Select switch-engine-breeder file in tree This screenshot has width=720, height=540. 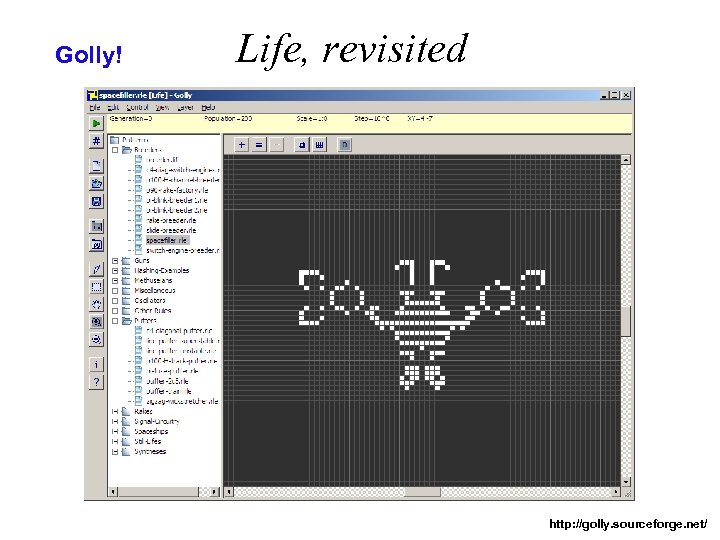click(x=182, y=250)
